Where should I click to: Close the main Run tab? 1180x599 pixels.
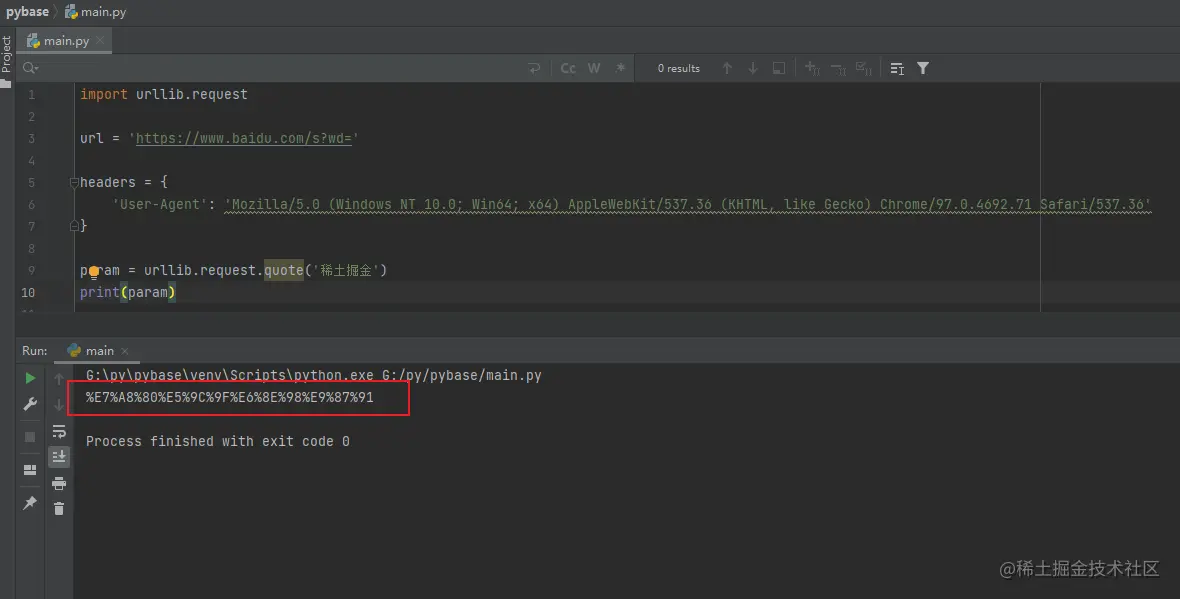point(125,351)
